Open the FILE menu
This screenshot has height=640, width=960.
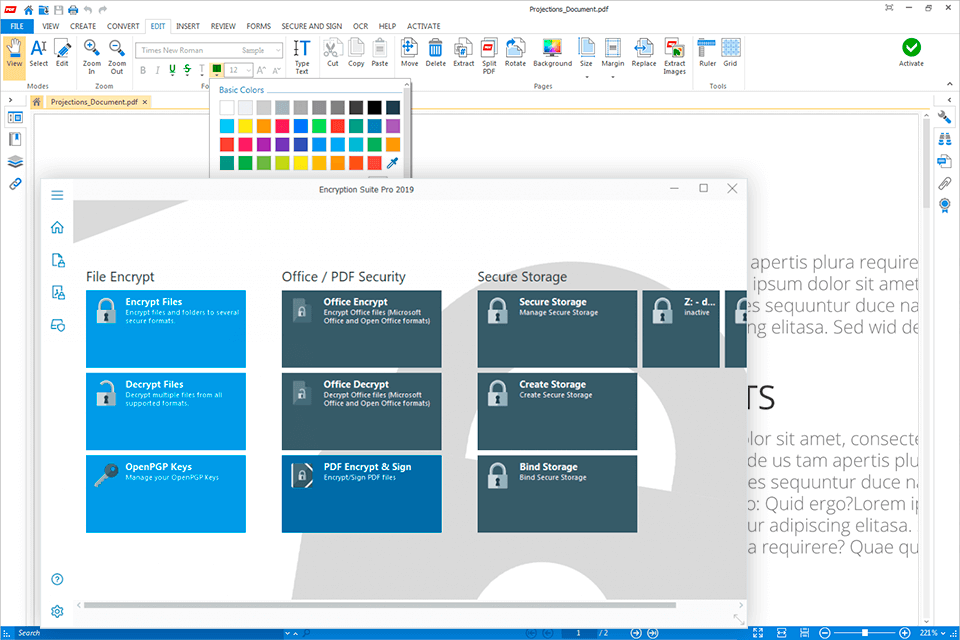pyautogui.click(x=17, y=25)
